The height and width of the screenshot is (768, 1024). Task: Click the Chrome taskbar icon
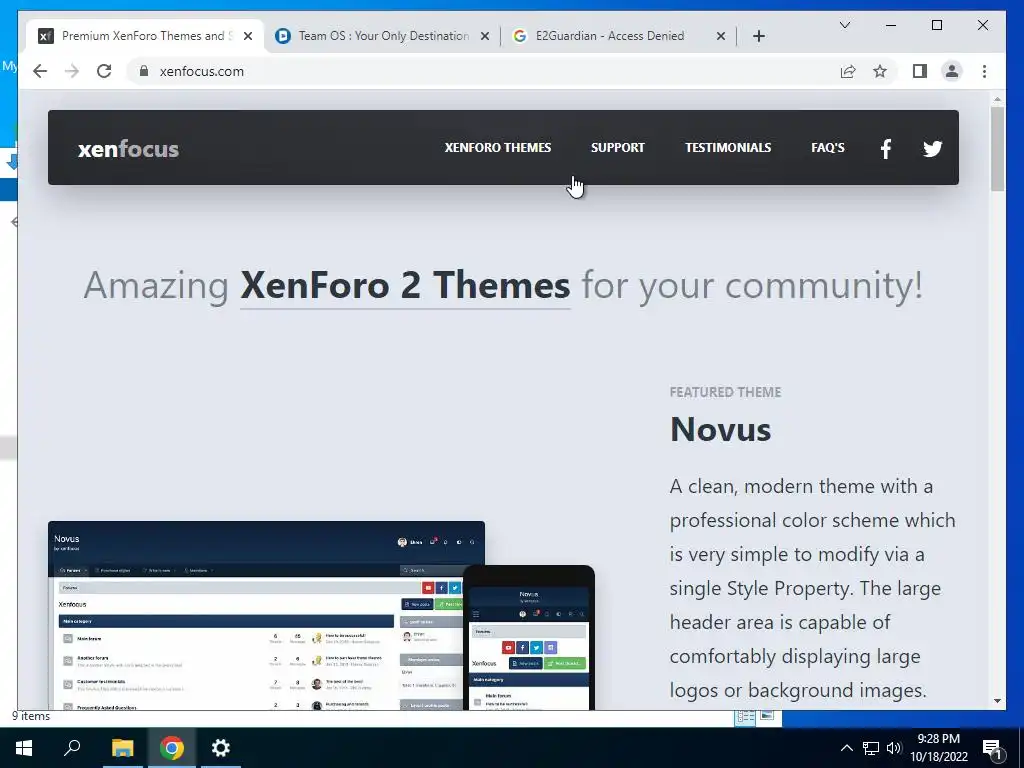tap(172, 748)
